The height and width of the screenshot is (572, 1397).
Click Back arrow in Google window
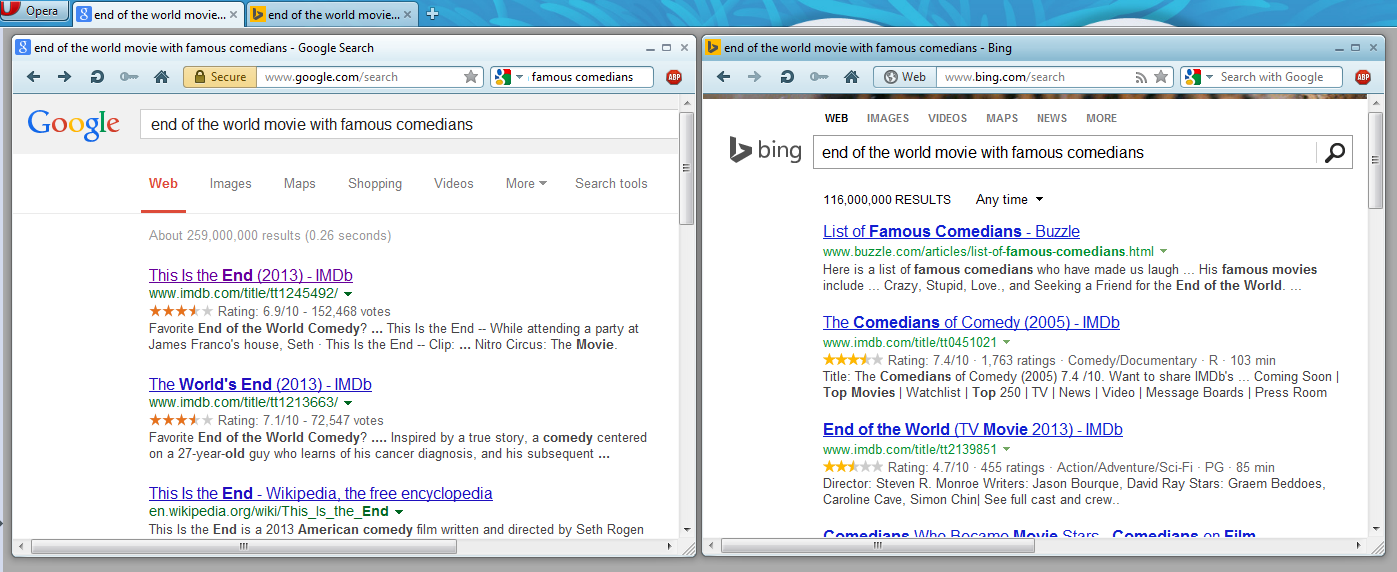(34, 77)
